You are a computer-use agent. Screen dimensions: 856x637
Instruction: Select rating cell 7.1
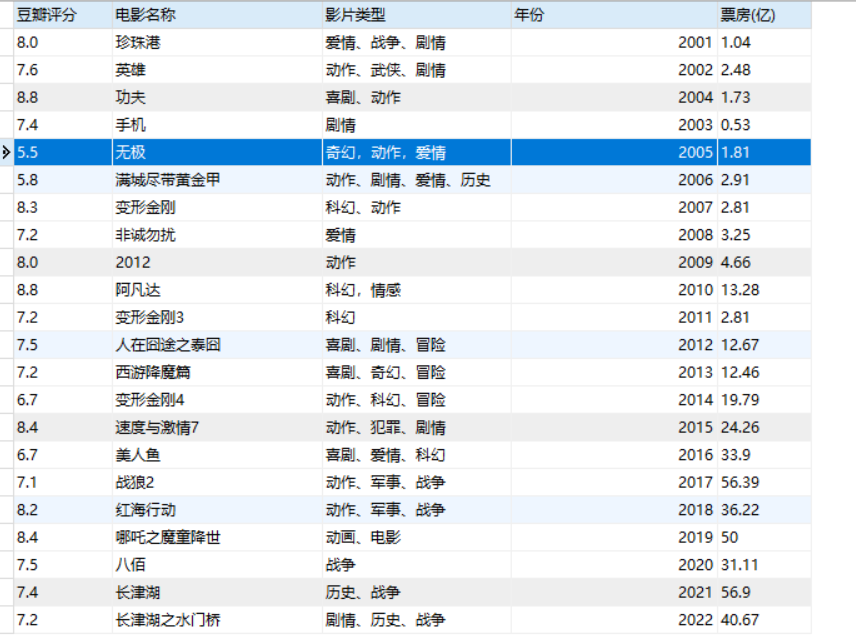click(63, 482)
